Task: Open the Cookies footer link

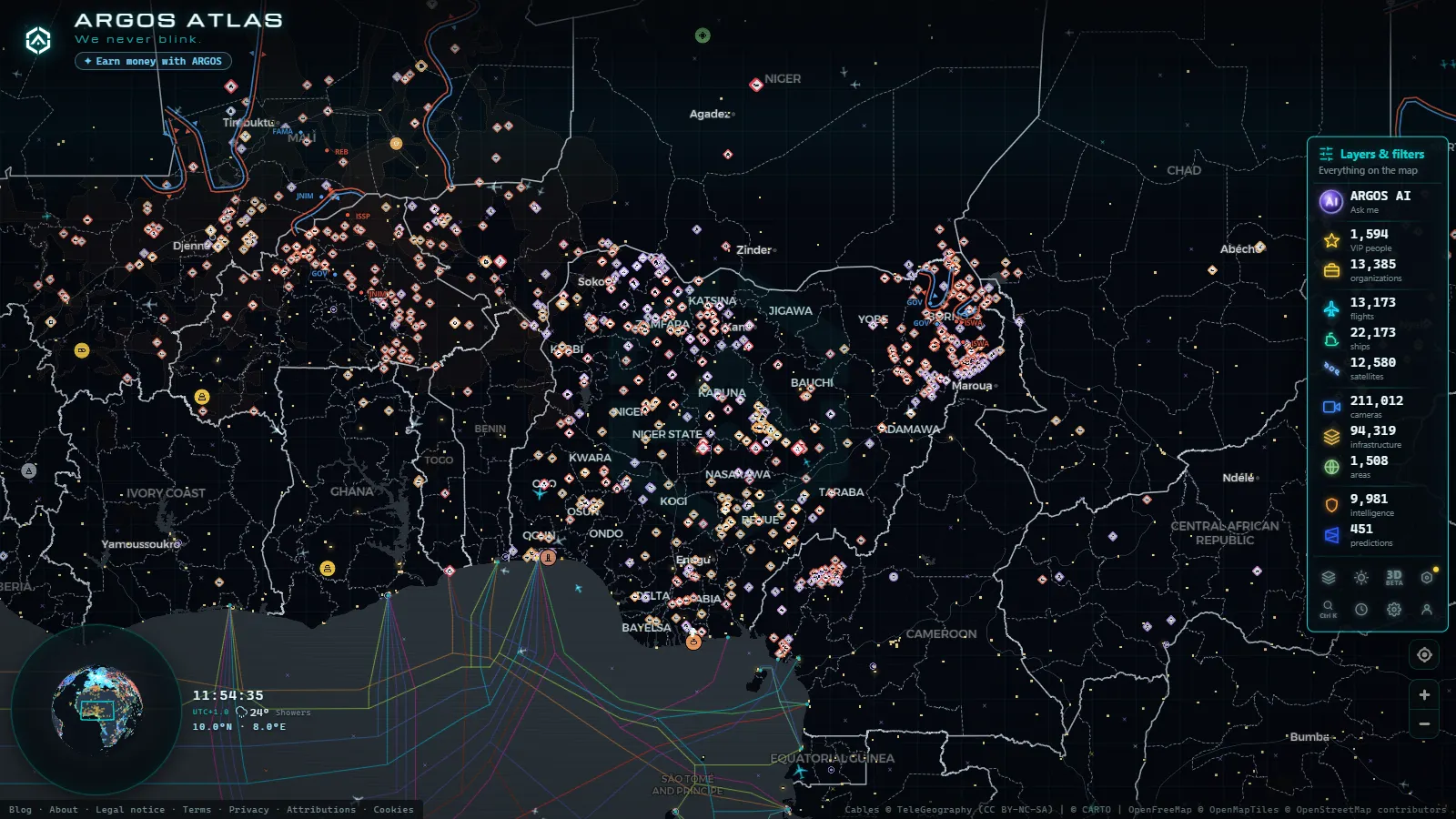Action: click(393, 810)
